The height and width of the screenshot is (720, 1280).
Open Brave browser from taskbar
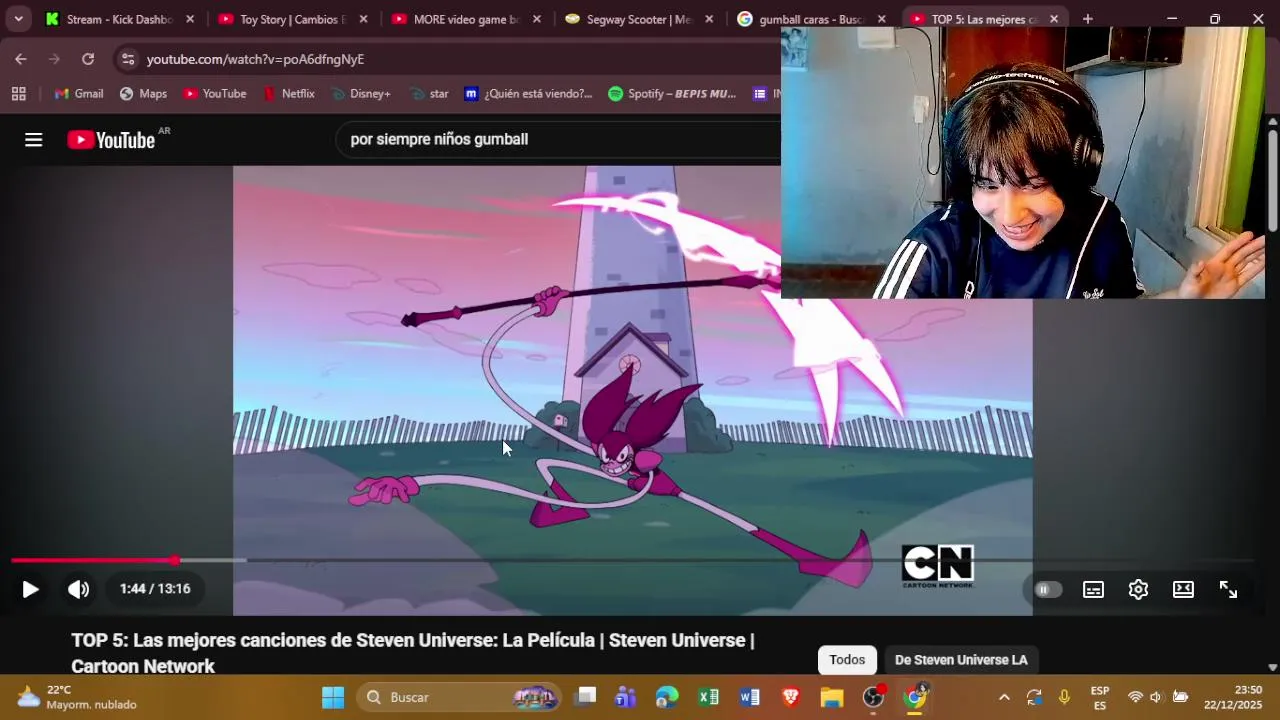click(x=791, y=697)
